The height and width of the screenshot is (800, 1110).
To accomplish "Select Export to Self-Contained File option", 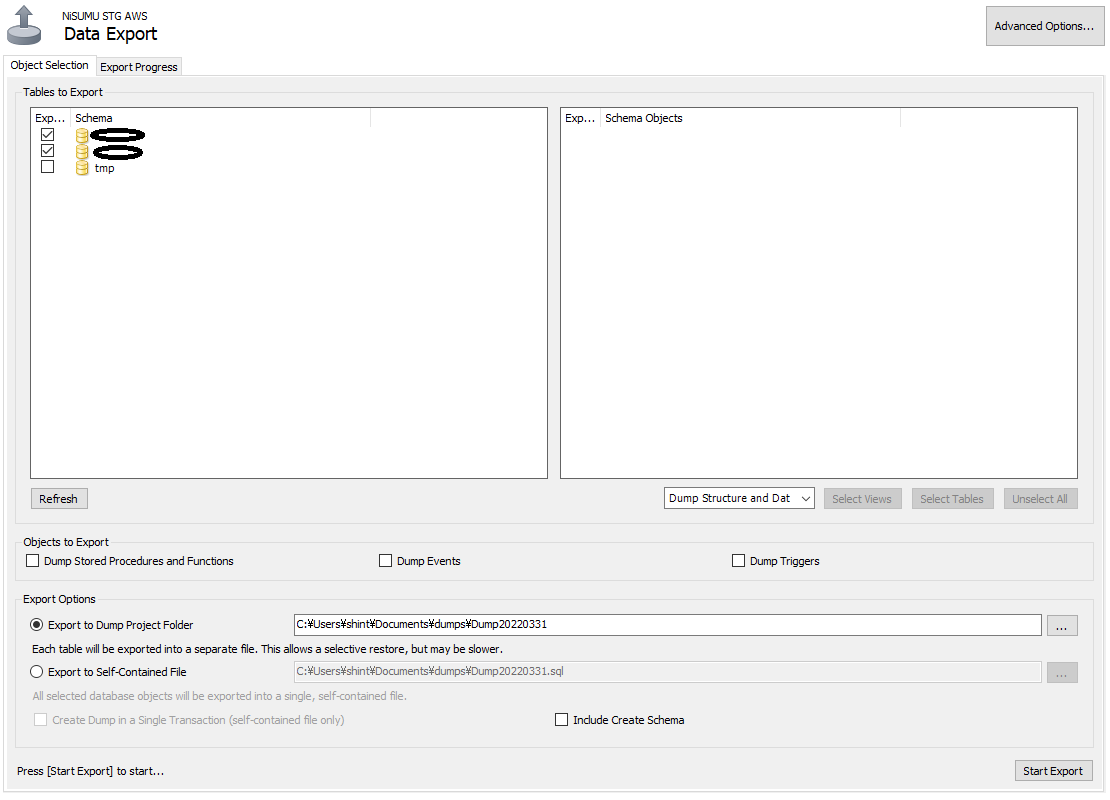I will click(x=37, y=672).
